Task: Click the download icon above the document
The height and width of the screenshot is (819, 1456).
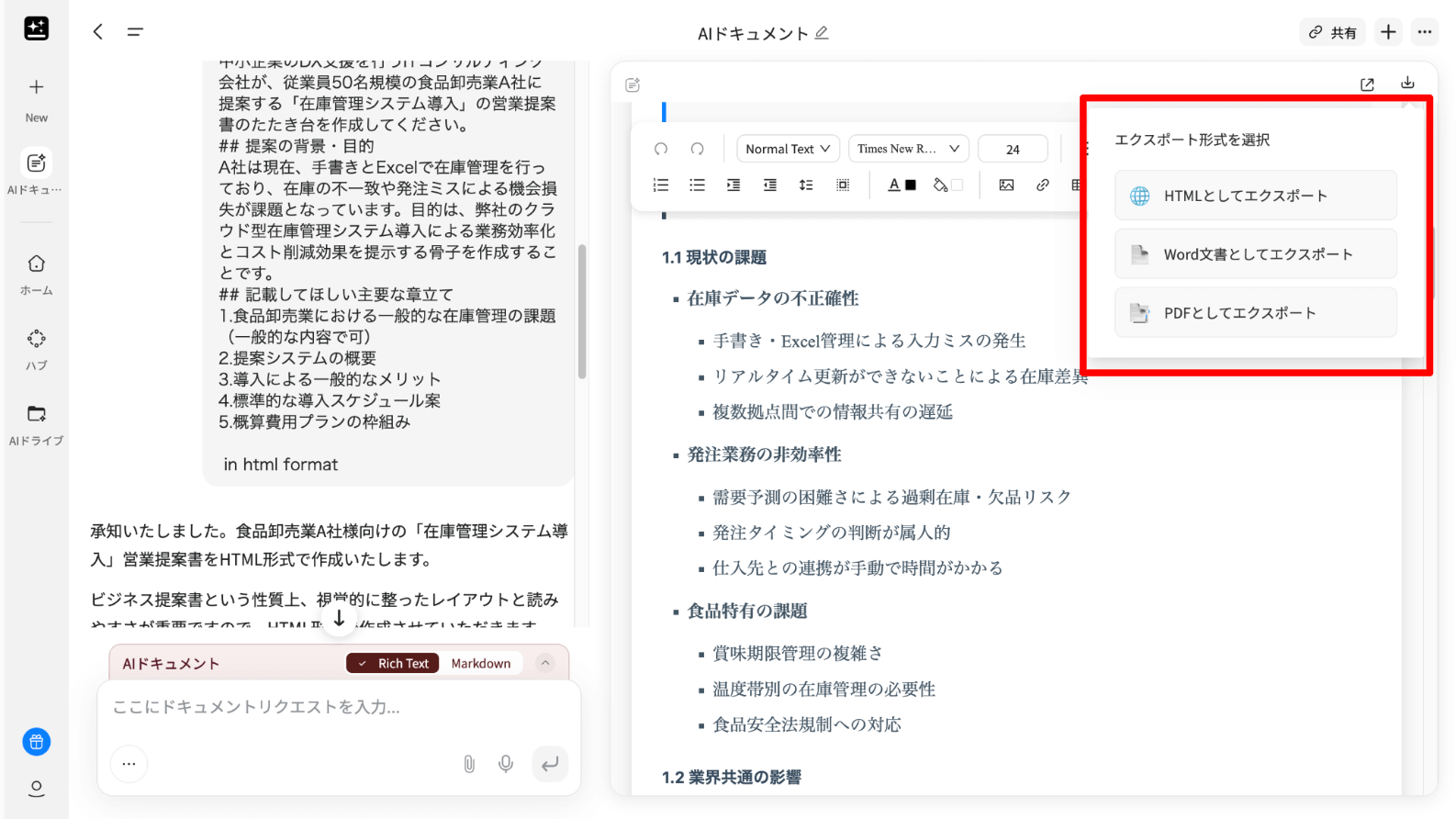Action: pos(1407,84)
